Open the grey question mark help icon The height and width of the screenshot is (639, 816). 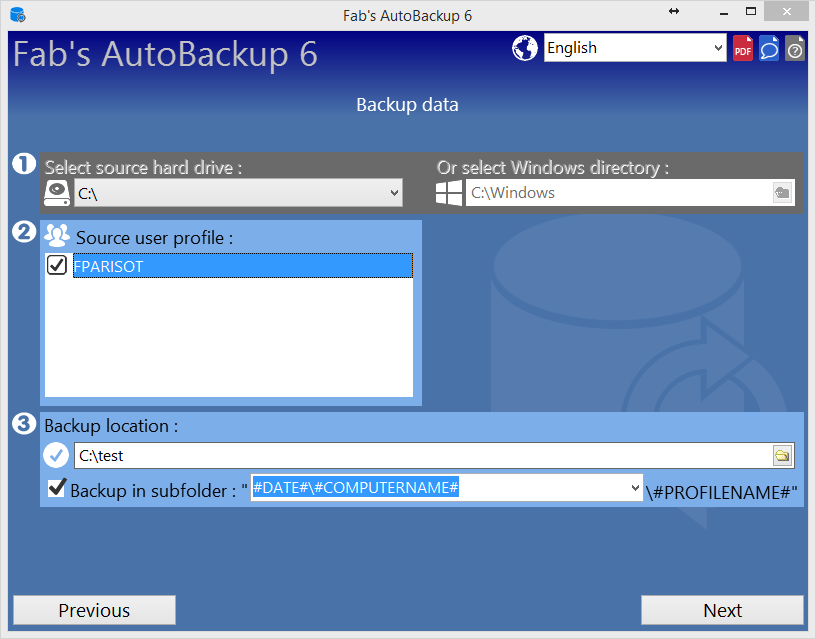click(795, 48)
